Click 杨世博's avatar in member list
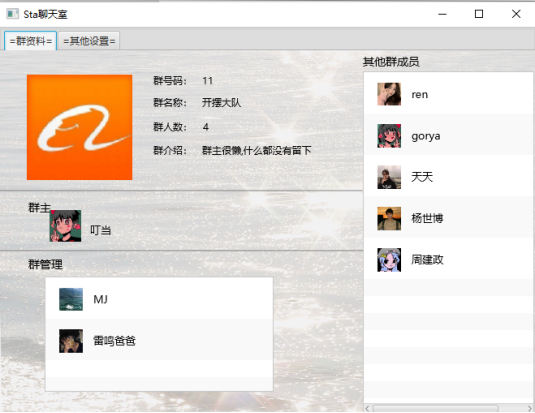 tap(389, 218)
